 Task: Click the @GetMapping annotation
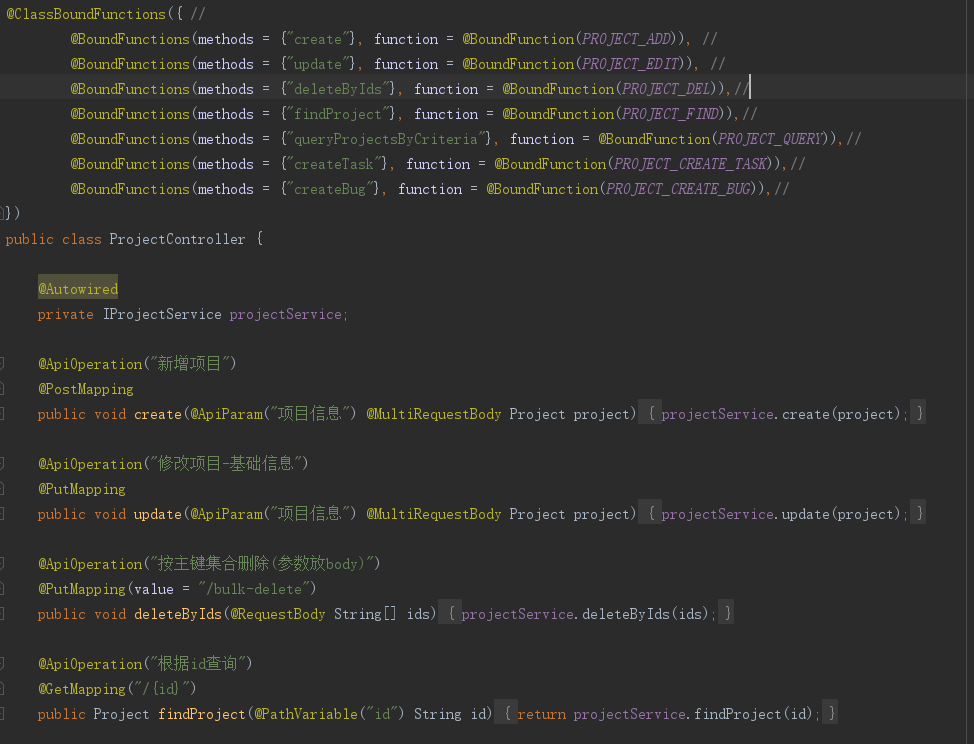point(82,689)
